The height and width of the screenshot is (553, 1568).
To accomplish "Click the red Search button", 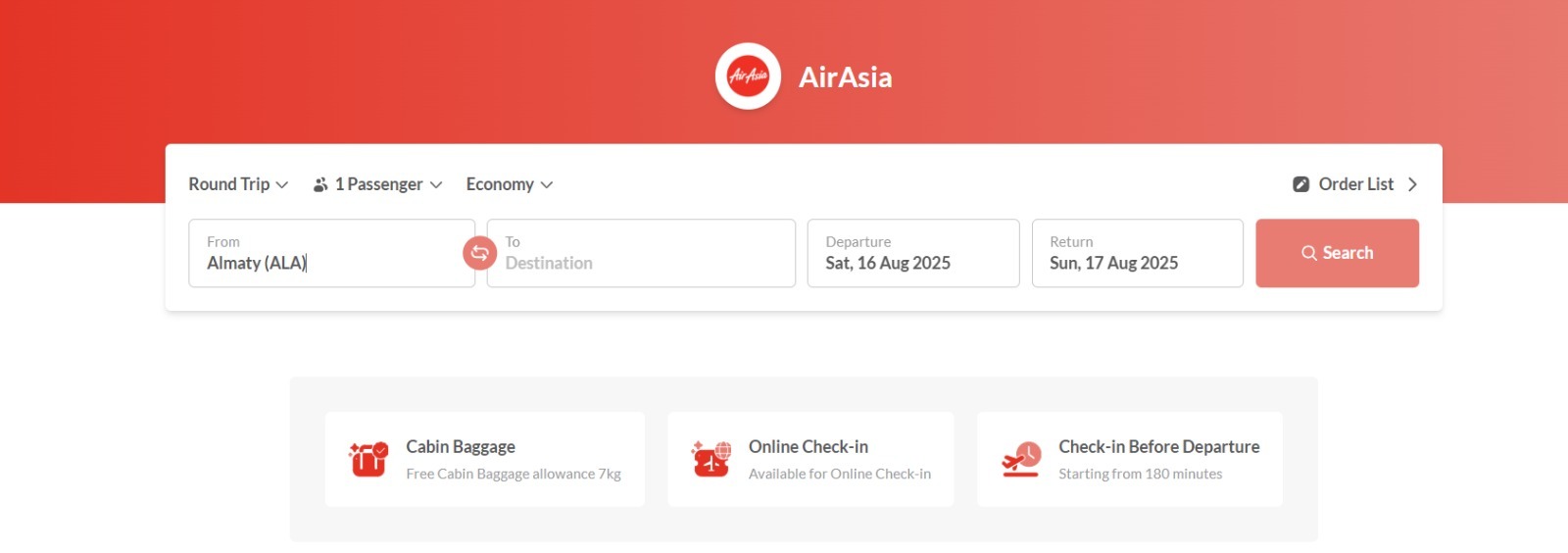I will point(1337,253).
